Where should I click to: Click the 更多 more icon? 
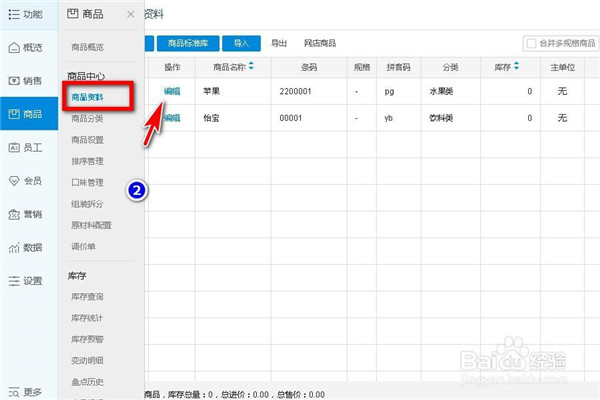click(26, 391)
